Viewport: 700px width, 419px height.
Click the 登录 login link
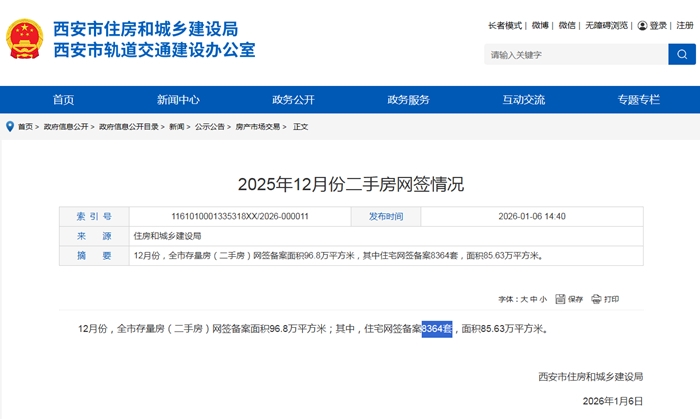[658, 25]
